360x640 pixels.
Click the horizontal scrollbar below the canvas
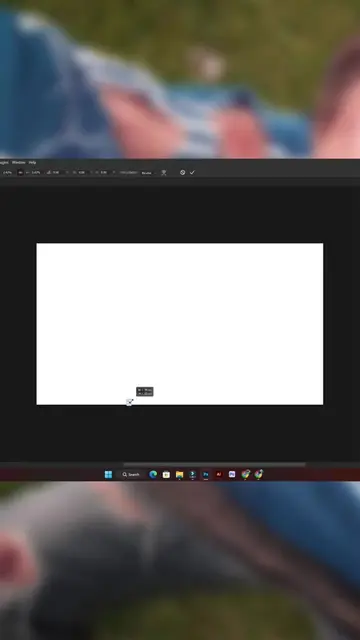(x=214, y=464)
